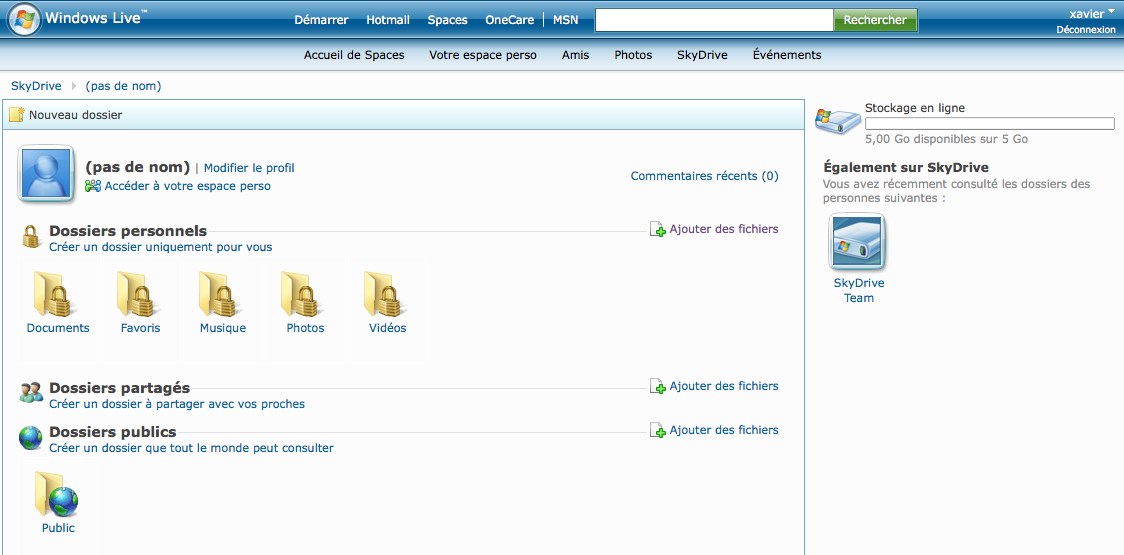1124x555 pixels.
Task: Click the Déconnexion link
Action: 1085,30
